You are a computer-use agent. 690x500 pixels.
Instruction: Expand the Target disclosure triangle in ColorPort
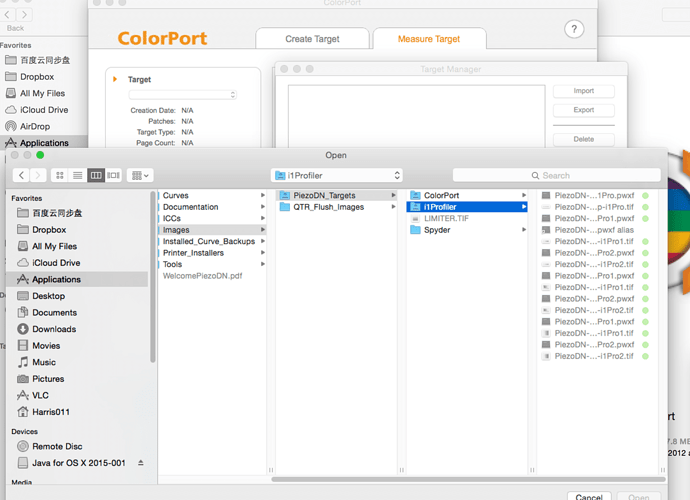pyautogui.click(x=115, y=79)
